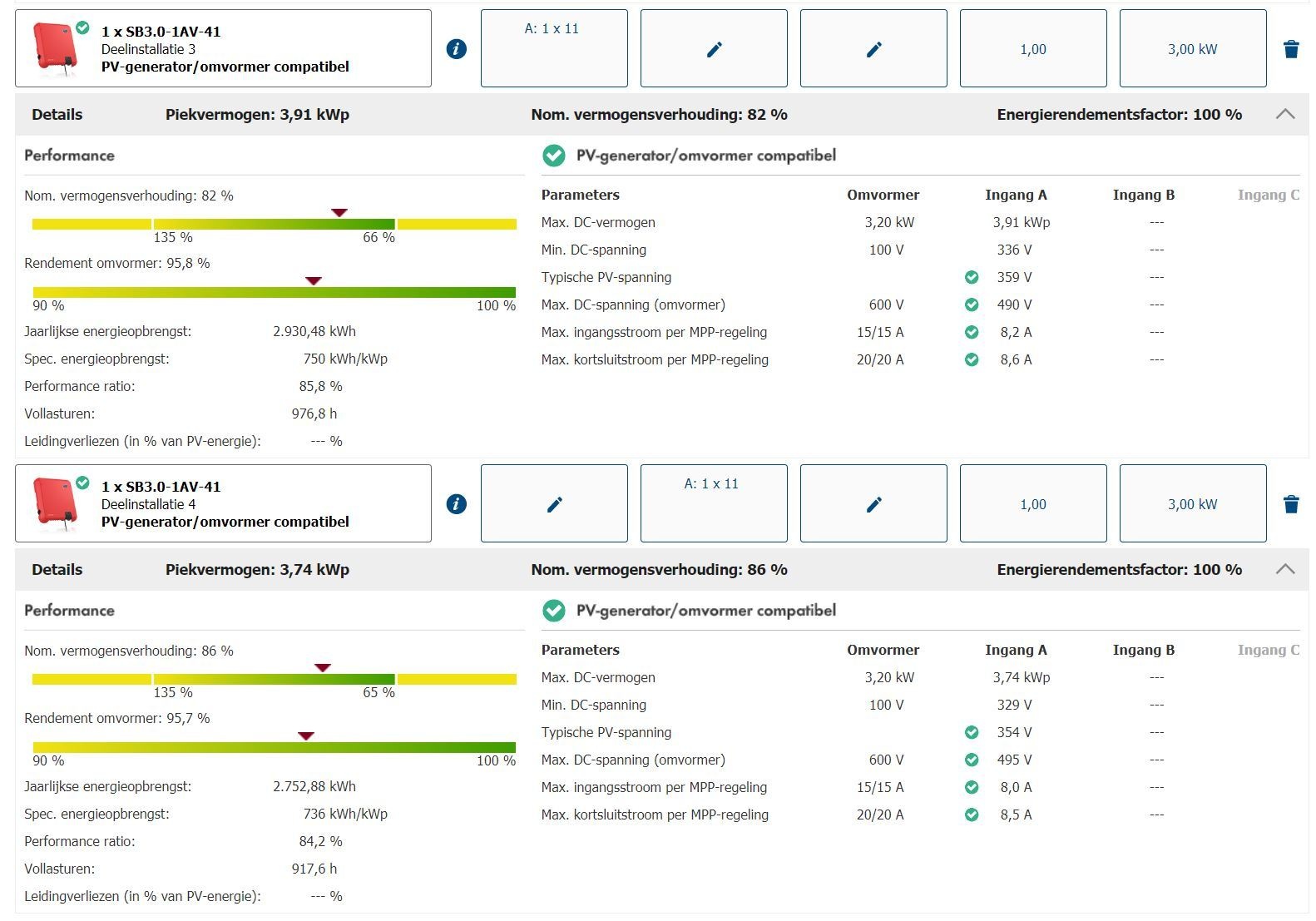Image resolution: width=1316 pixels, height=921 pixels.
Task: Click the 95,7 % inverter efficiency marker
Action: click(306, 735)
